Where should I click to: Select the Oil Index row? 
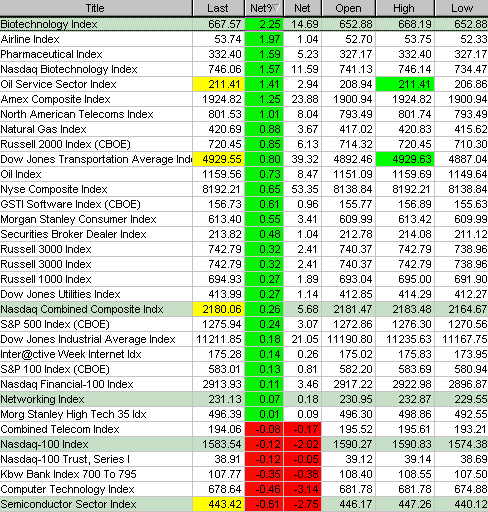point(244,174)
